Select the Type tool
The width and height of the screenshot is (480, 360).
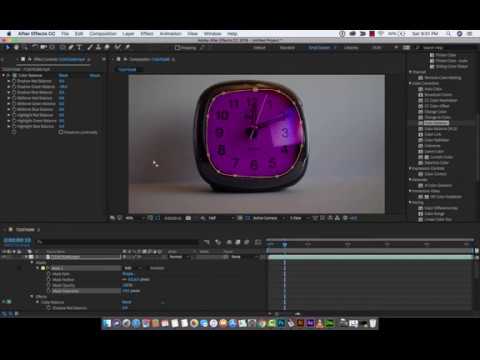(x=79, y=48)
